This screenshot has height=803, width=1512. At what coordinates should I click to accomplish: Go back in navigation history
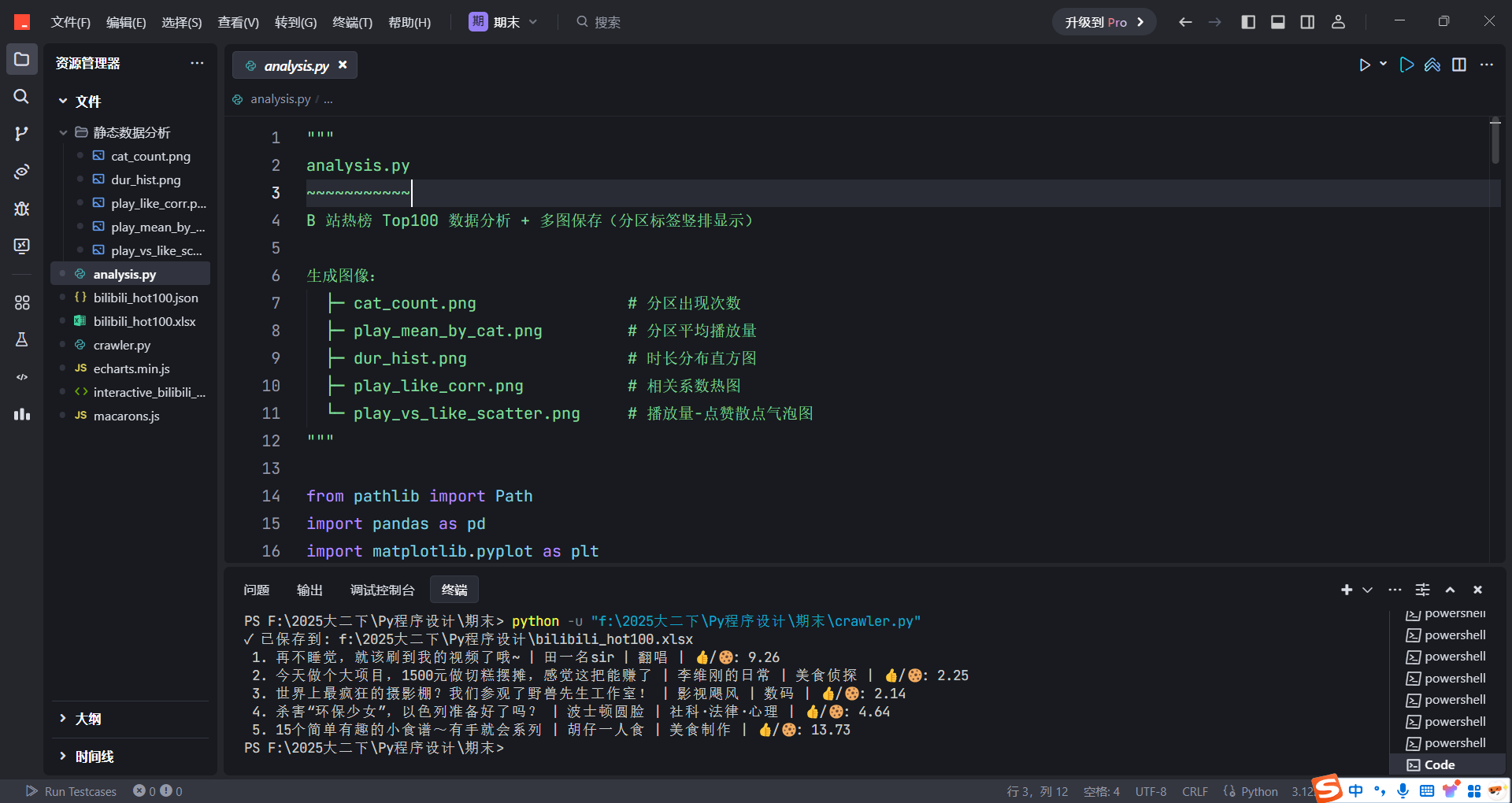click(1185, 22)
